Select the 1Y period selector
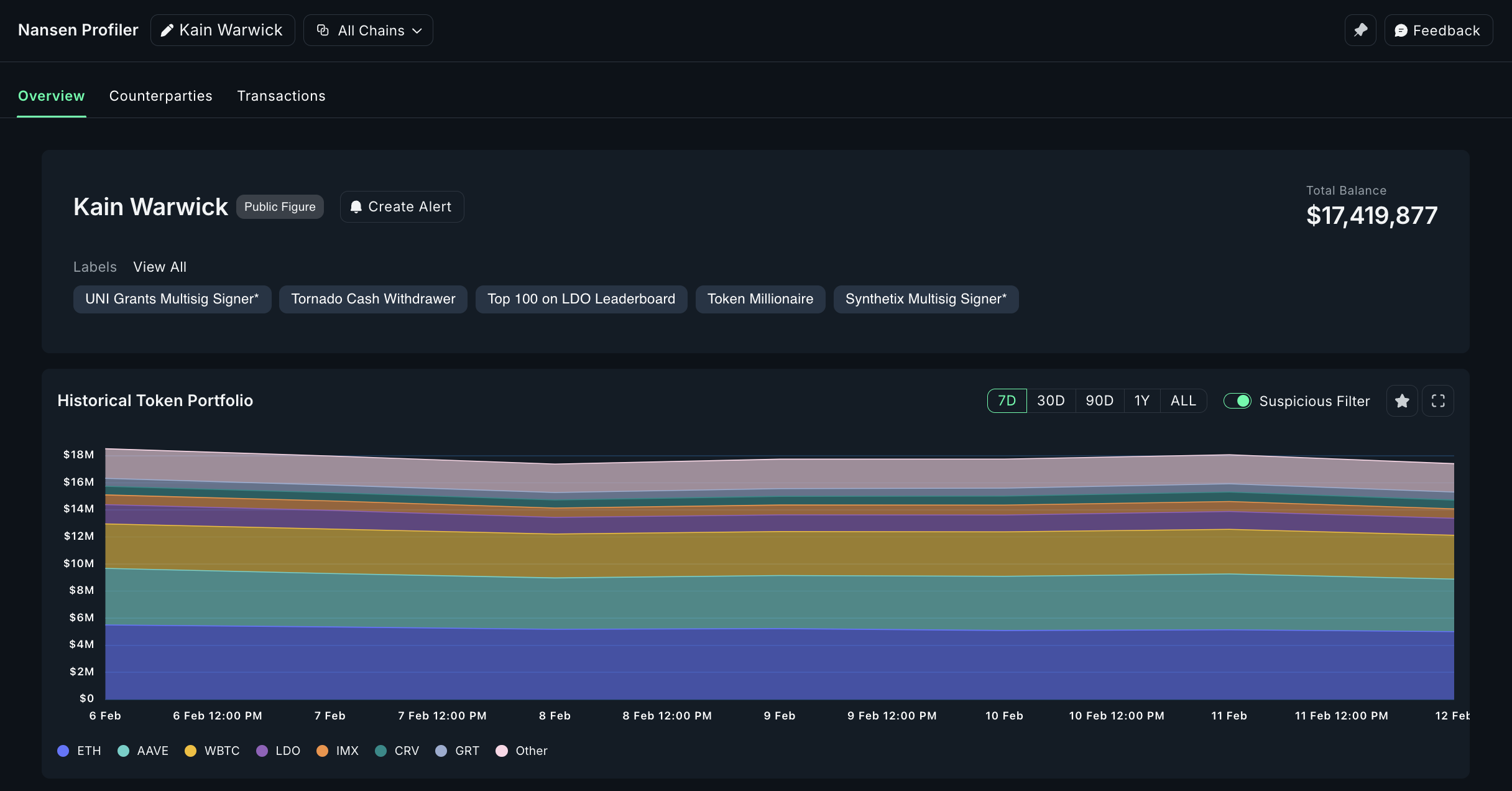The height and width of the screenshot is (791, 1512). click(1141, 400)
